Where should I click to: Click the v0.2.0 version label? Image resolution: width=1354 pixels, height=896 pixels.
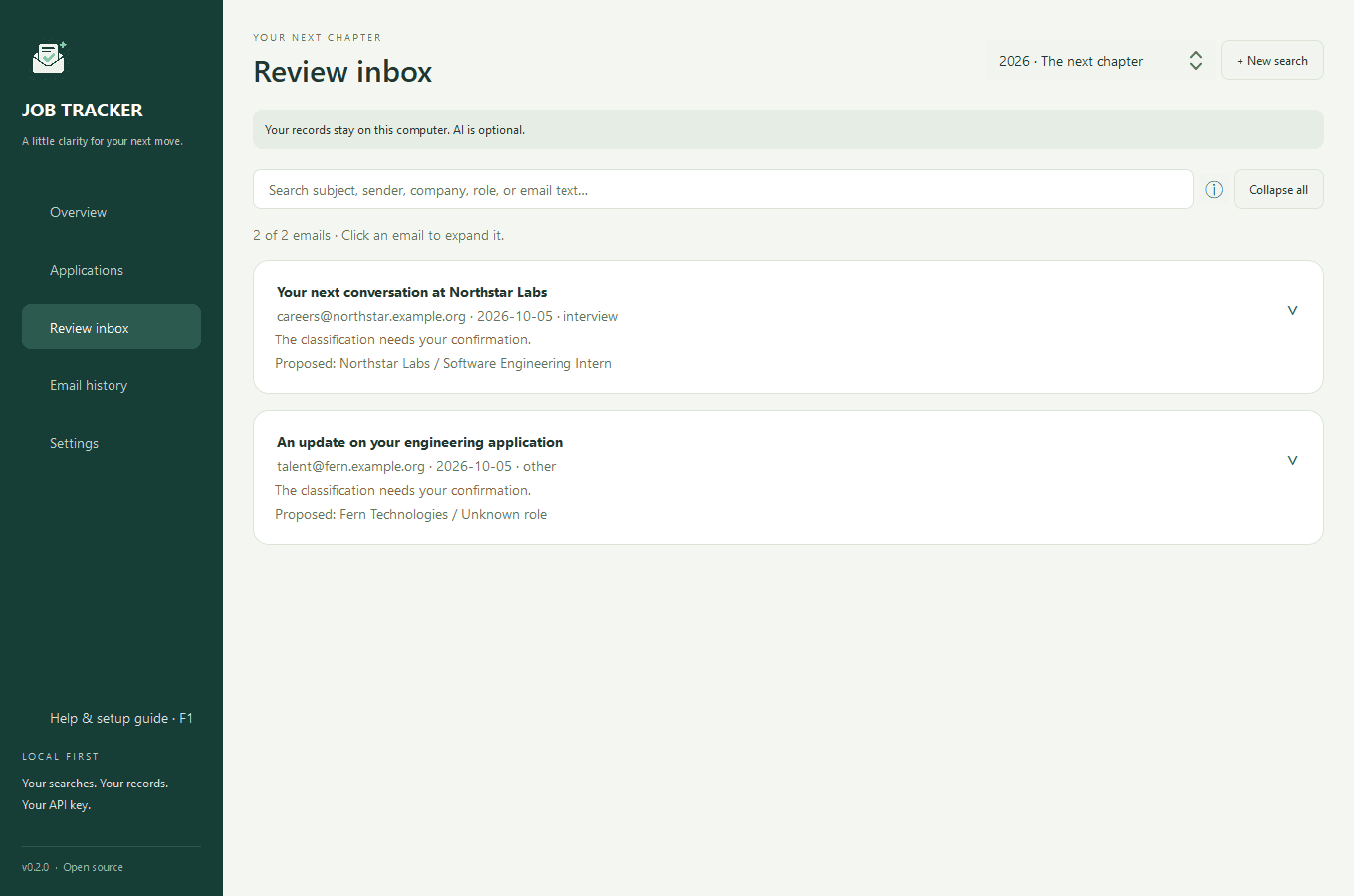[36, 867]
